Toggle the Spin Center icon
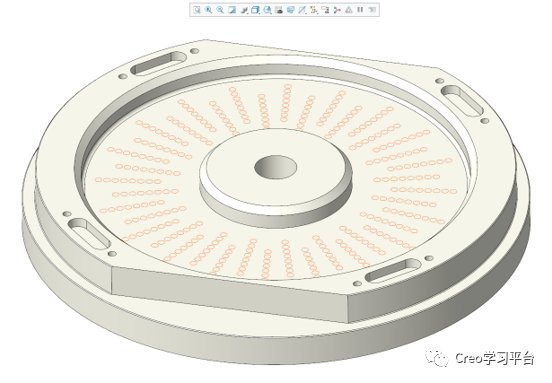This screenshot has height=383, width=552. [x=337, y=10]
